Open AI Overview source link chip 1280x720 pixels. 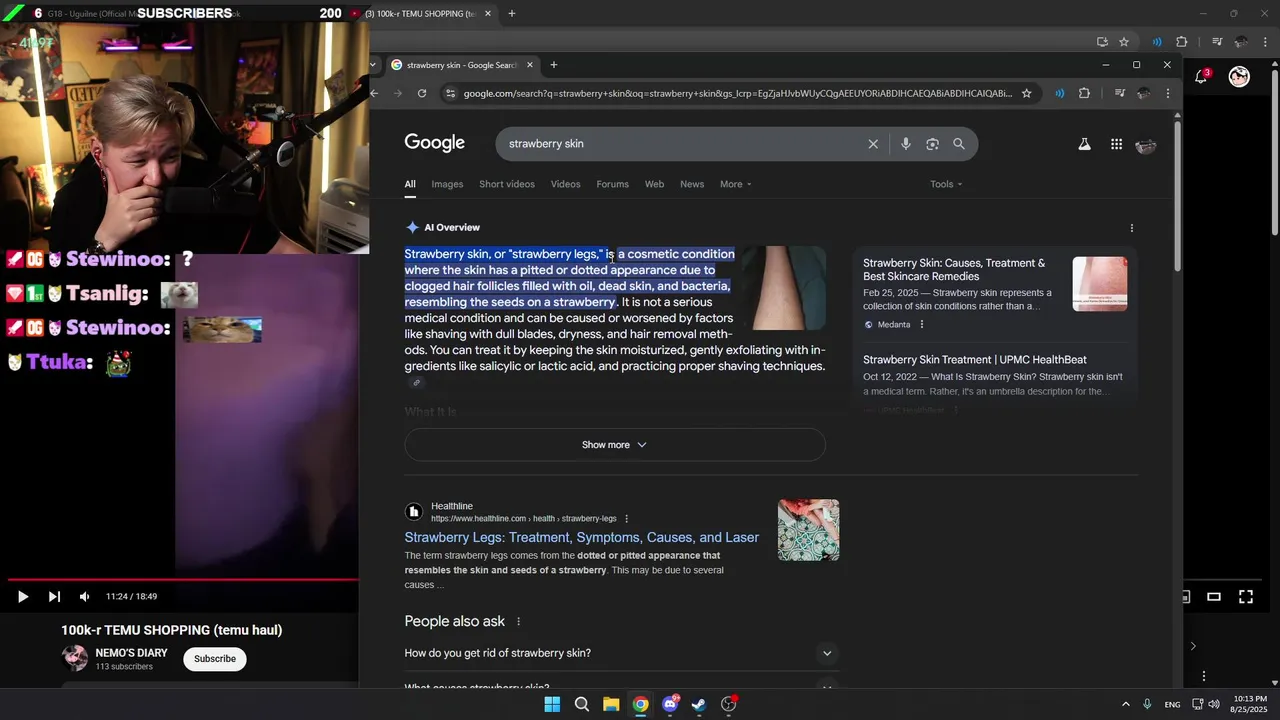(x=417, y=383)
